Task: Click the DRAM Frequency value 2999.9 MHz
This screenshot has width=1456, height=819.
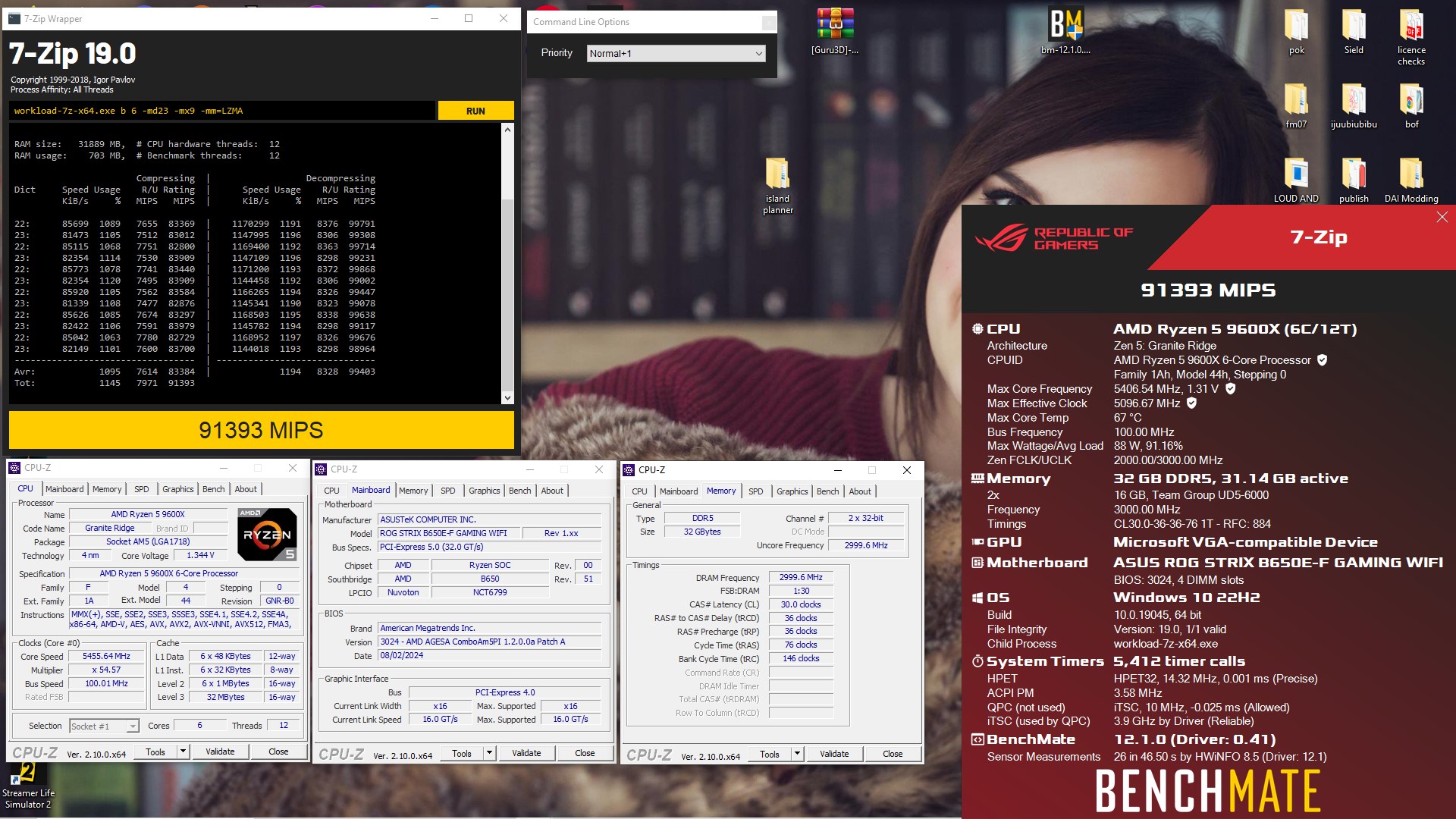Action: 801,578
